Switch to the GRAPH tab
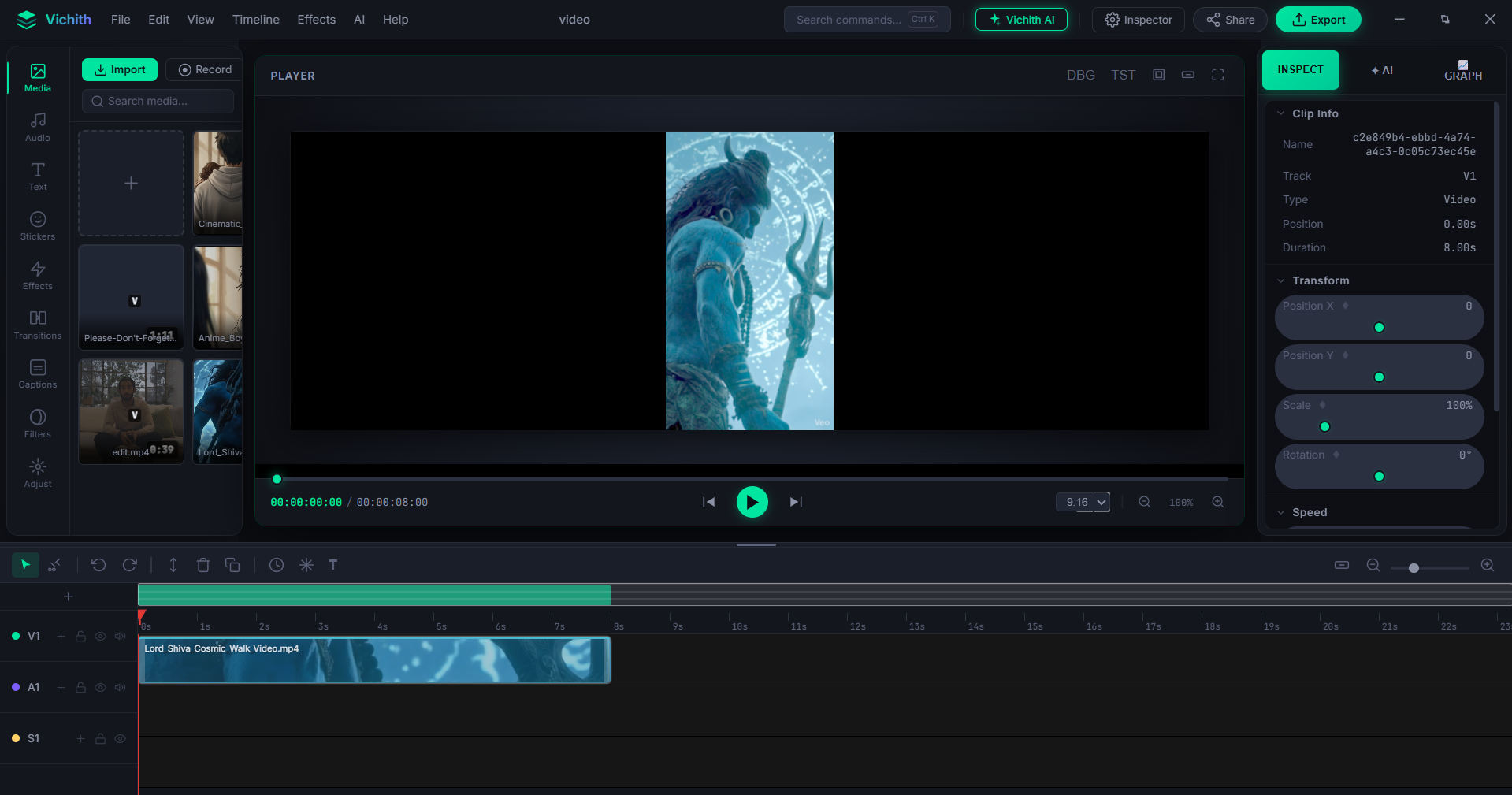The width and height of the screenshot is (1512, 795). (1463, 70)
